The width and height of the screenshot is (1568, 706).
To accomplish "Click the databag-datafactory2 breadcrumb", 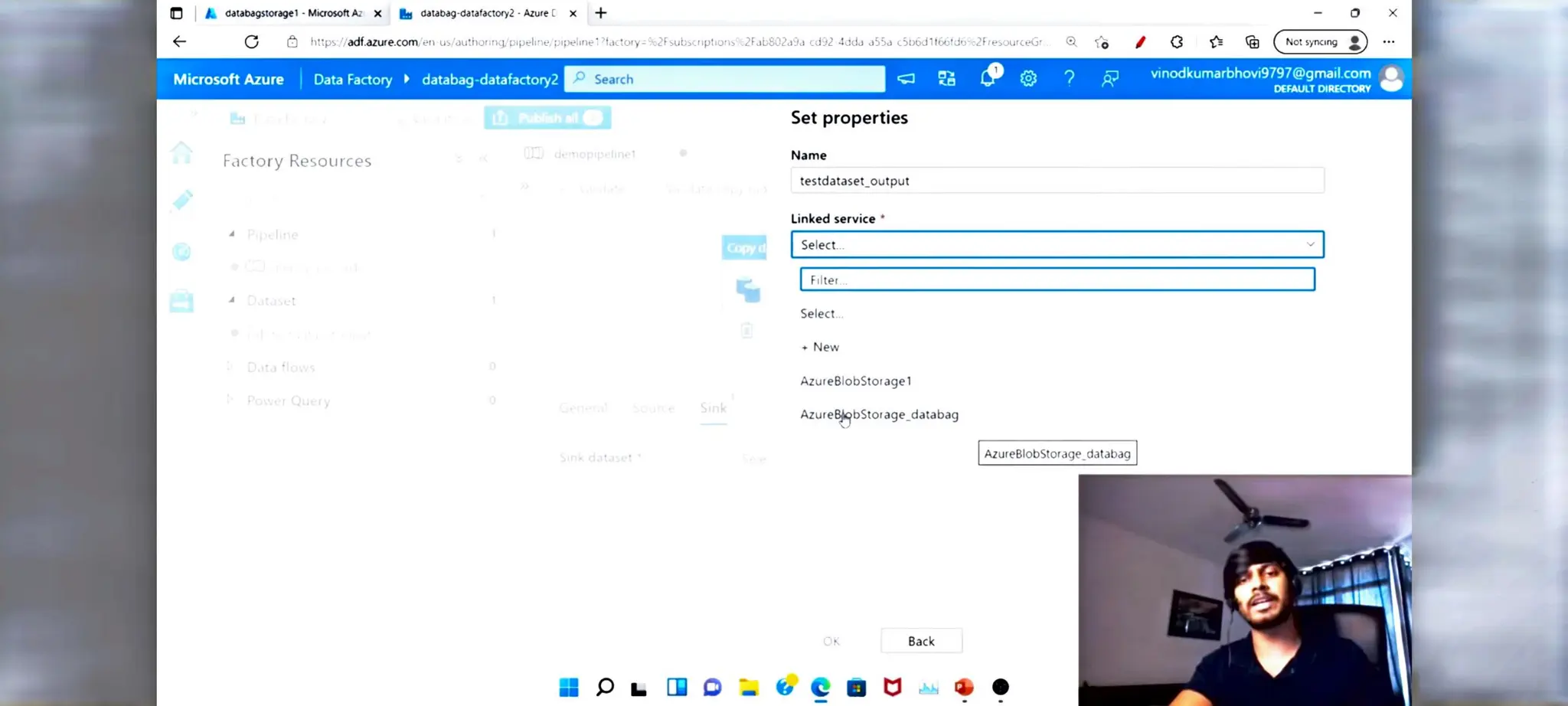I will pyautogui.click(x=490, y=79).
